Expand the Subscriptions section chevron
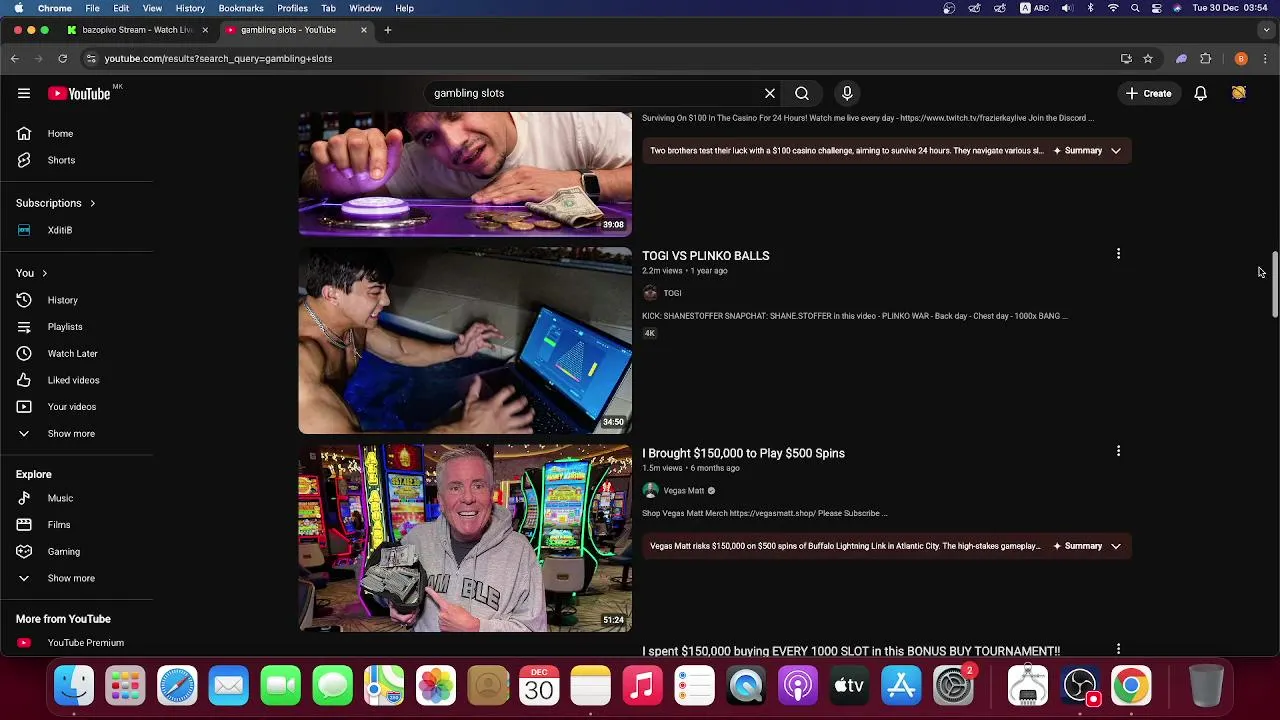Screen dimensions: 1280x720 (x=92, y=203)
